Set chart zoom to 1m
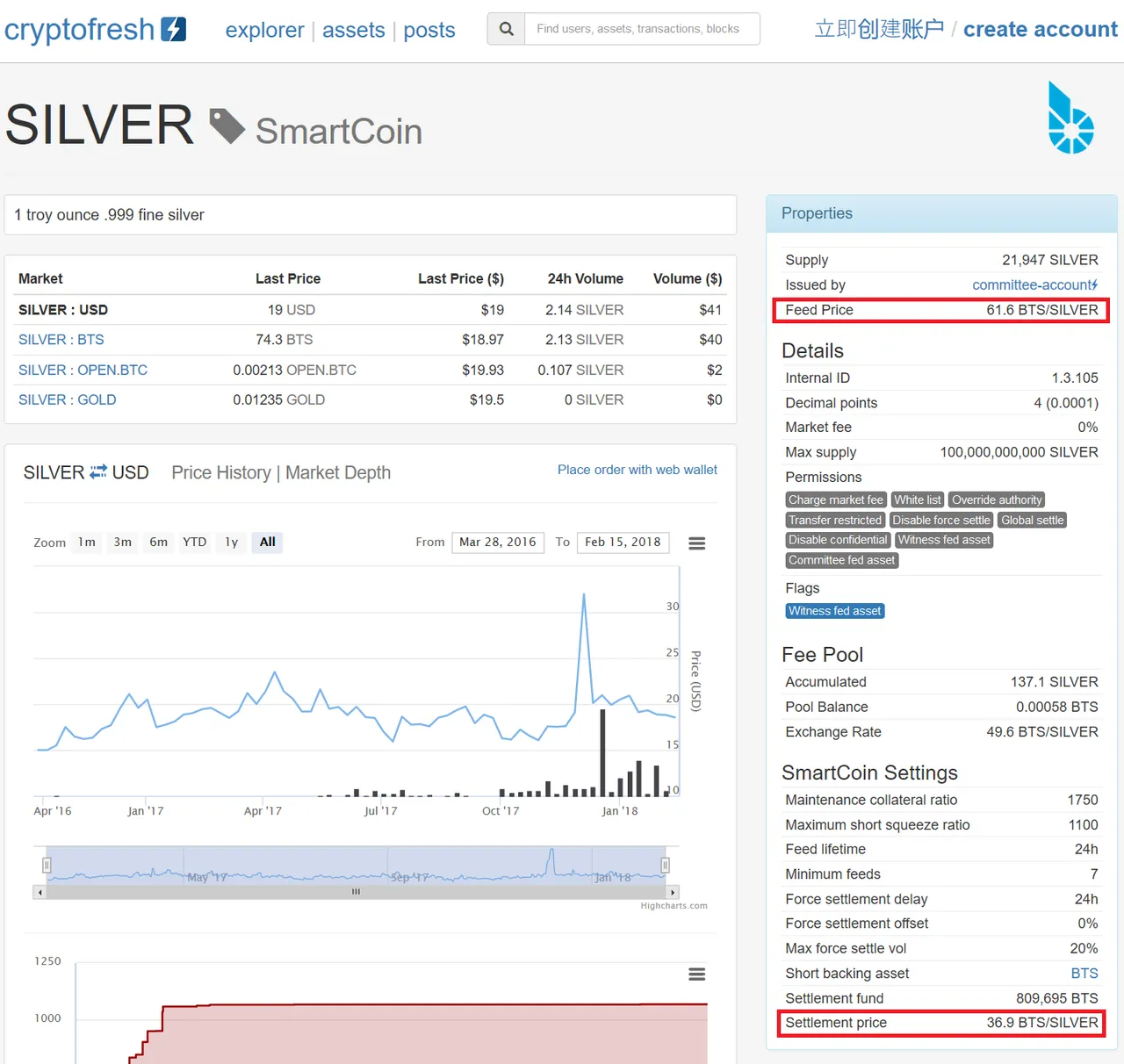1124x1064 pixels. [87, 543]
